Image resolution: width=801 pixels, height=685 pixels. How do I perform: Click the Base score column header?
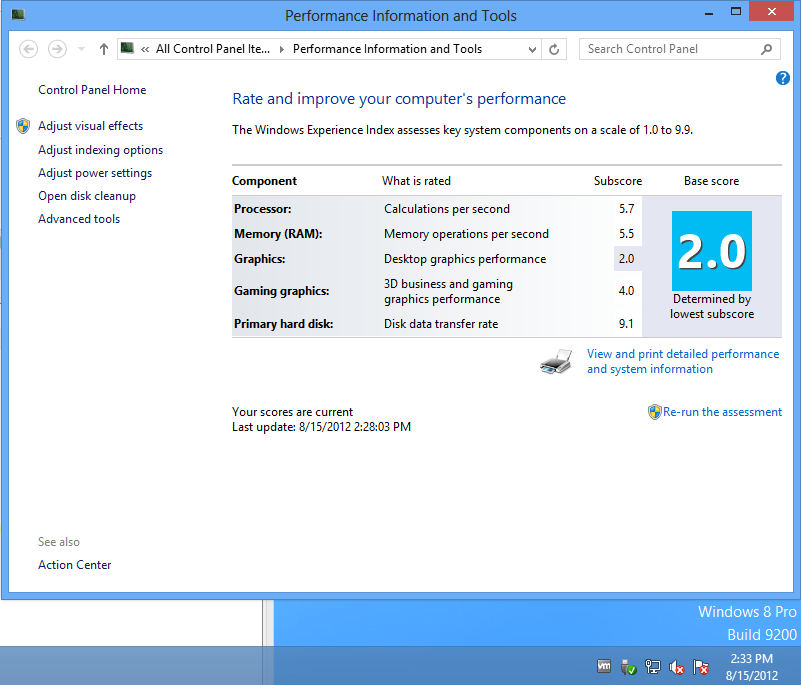tap(712, 181)
